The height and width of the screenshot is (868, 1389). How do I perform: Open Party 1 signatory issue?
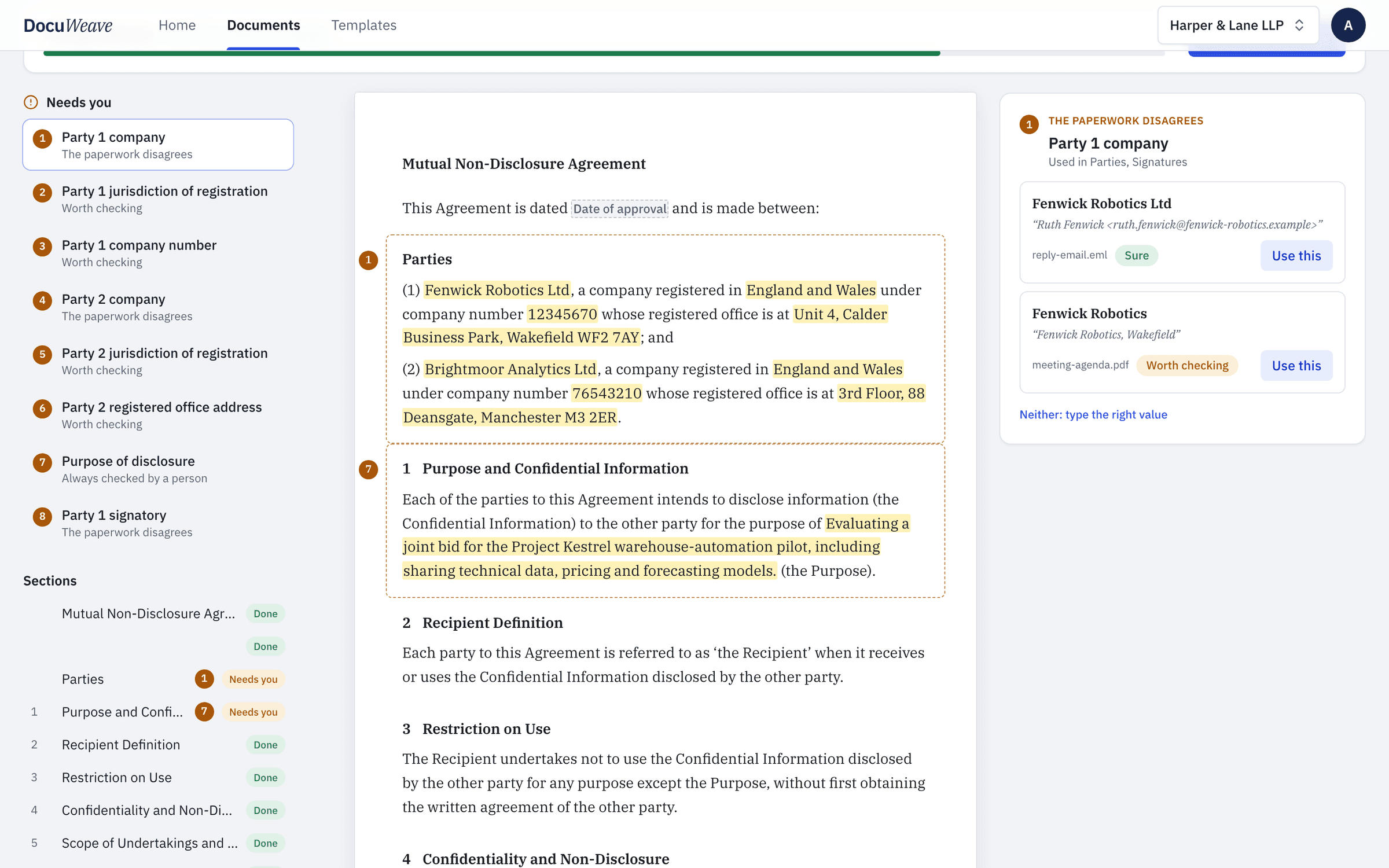coord(158,523)
